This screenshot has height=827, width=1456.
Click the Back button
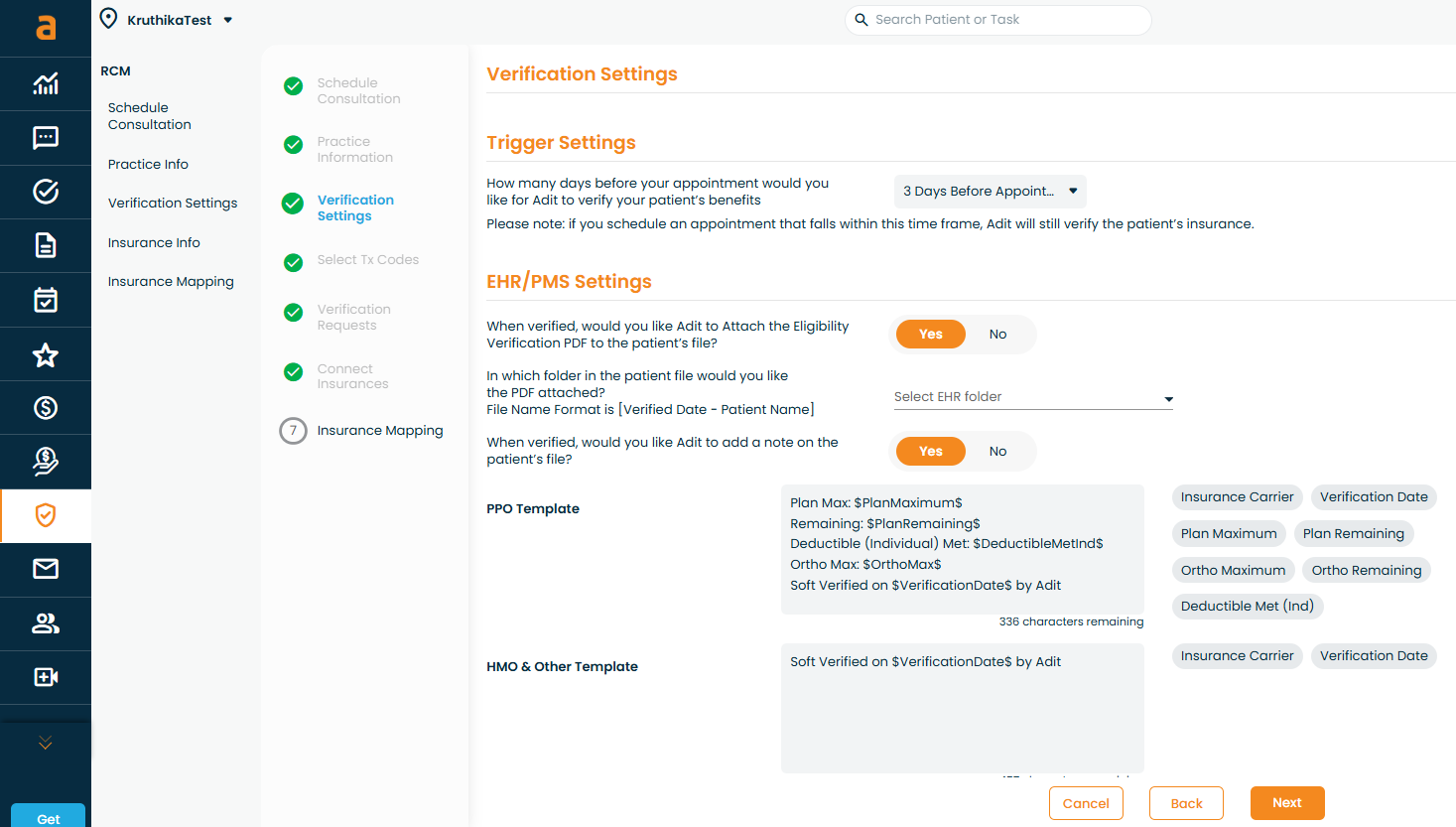(1186, 803)
